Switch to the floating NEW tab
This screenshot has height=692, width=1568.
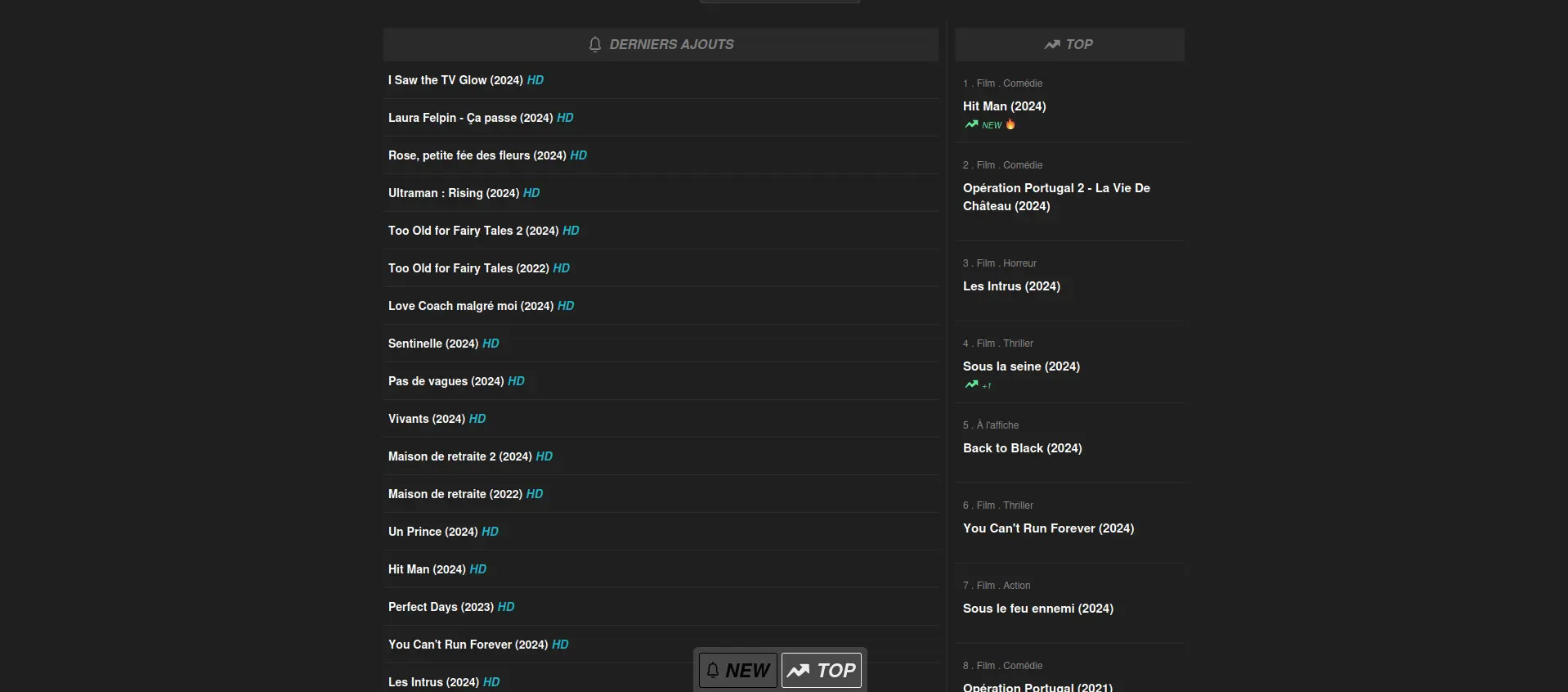(x=738, y=671)
